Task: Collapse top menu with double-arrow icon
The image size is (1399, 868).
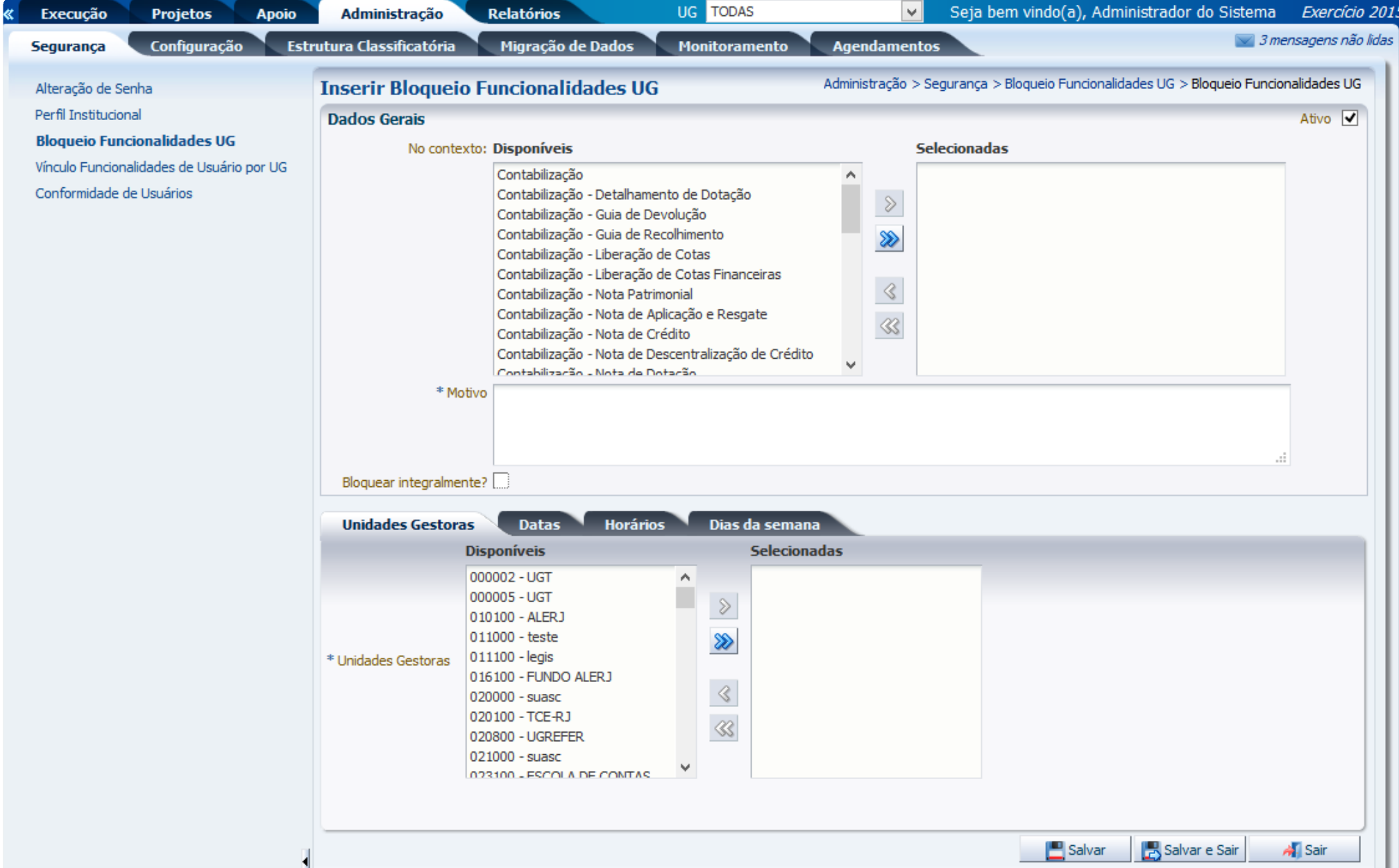Action: [x=8, y=13]
